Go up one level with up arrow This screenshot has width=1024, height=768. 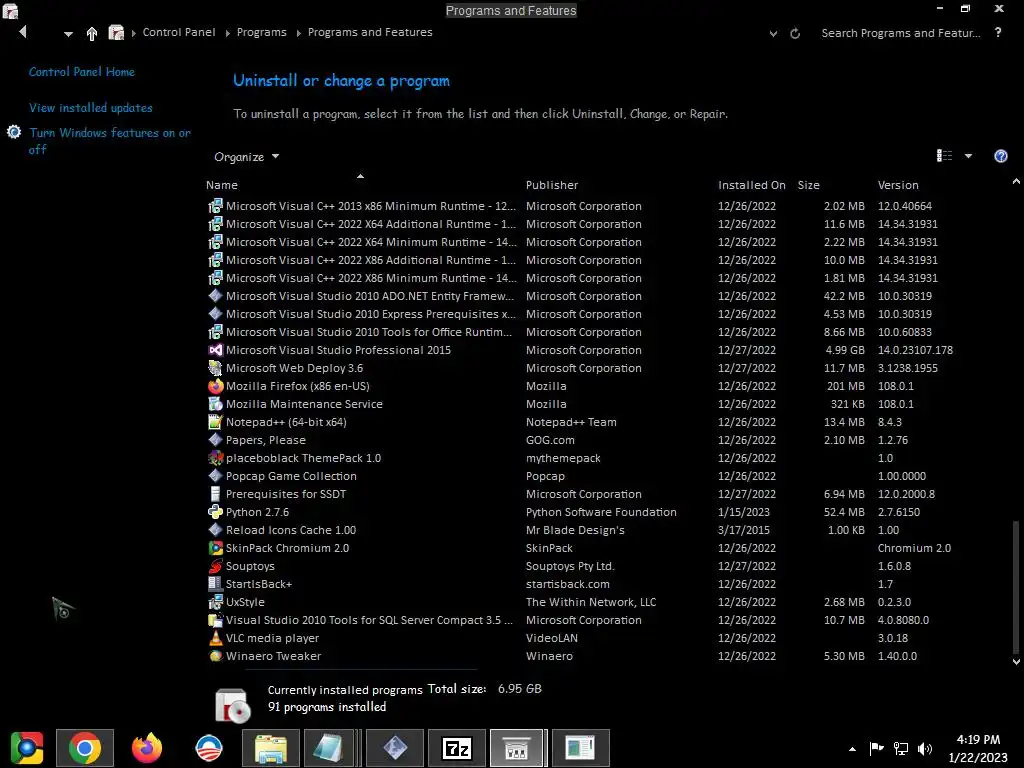tap(91, 33)
